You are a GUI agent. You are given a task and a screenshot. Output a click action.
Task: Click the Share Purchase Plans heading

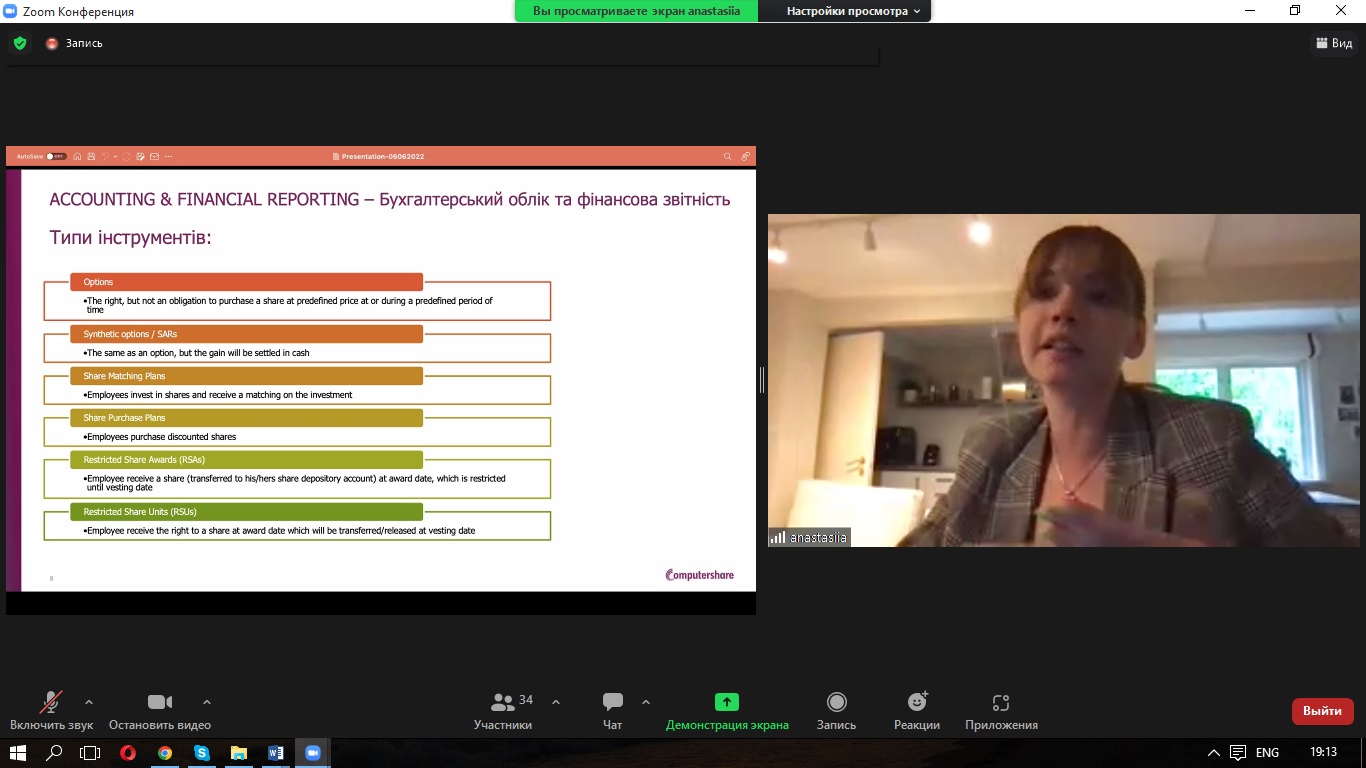tap(246, 418)
